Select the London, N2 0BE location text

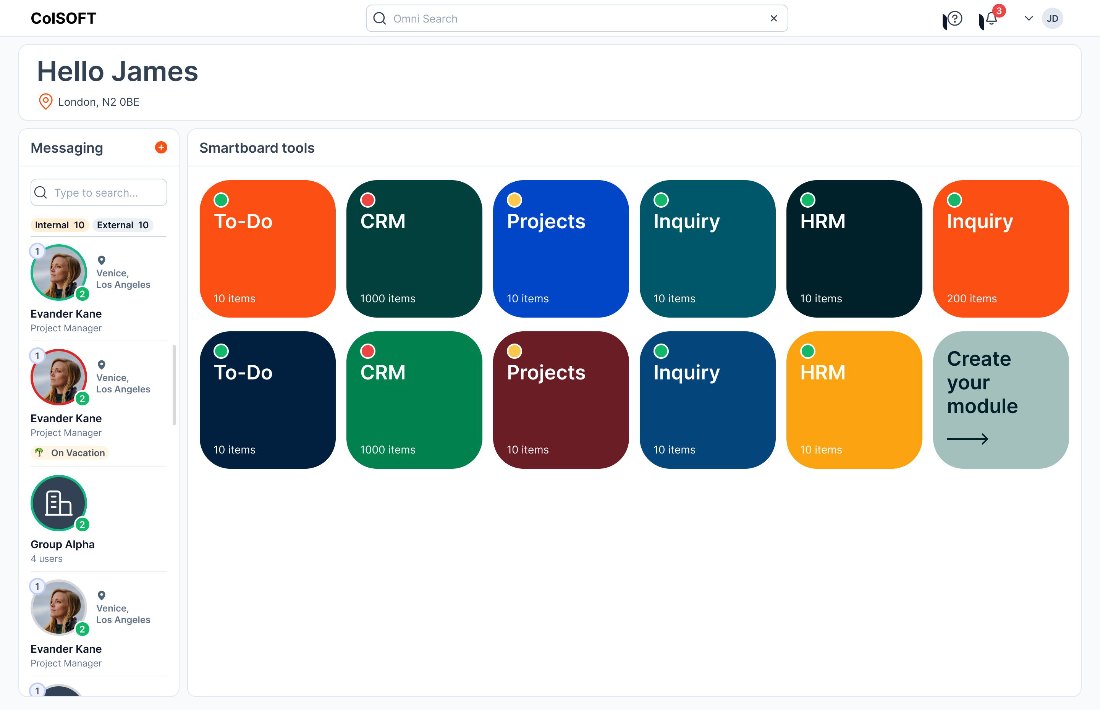point(99,102)
